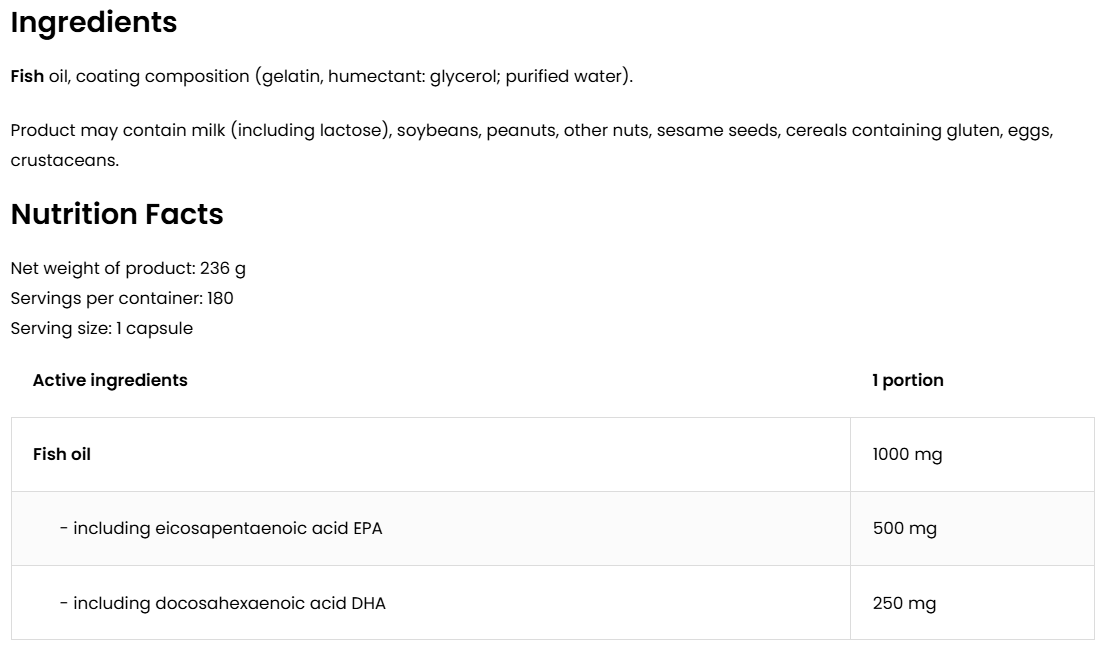Screen dimensions: 1104x651
Task: Click the 1 portion column header
Action: pyautogui.click(x=907, y=380)
